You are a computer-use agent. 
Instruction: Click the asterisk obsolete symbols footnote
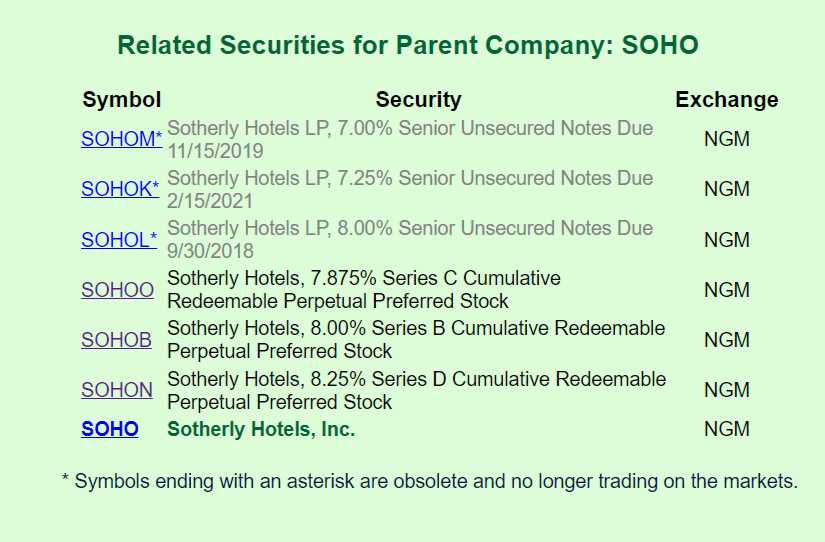point(430,481)
